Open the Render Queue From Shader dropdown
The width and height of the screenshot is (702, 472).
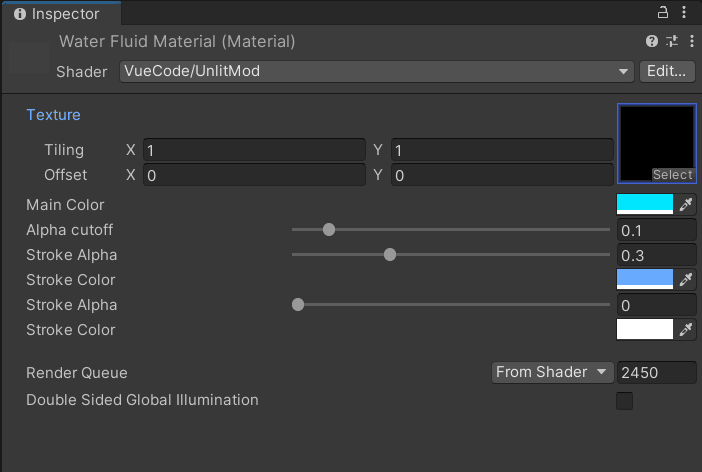pos(552,373)
